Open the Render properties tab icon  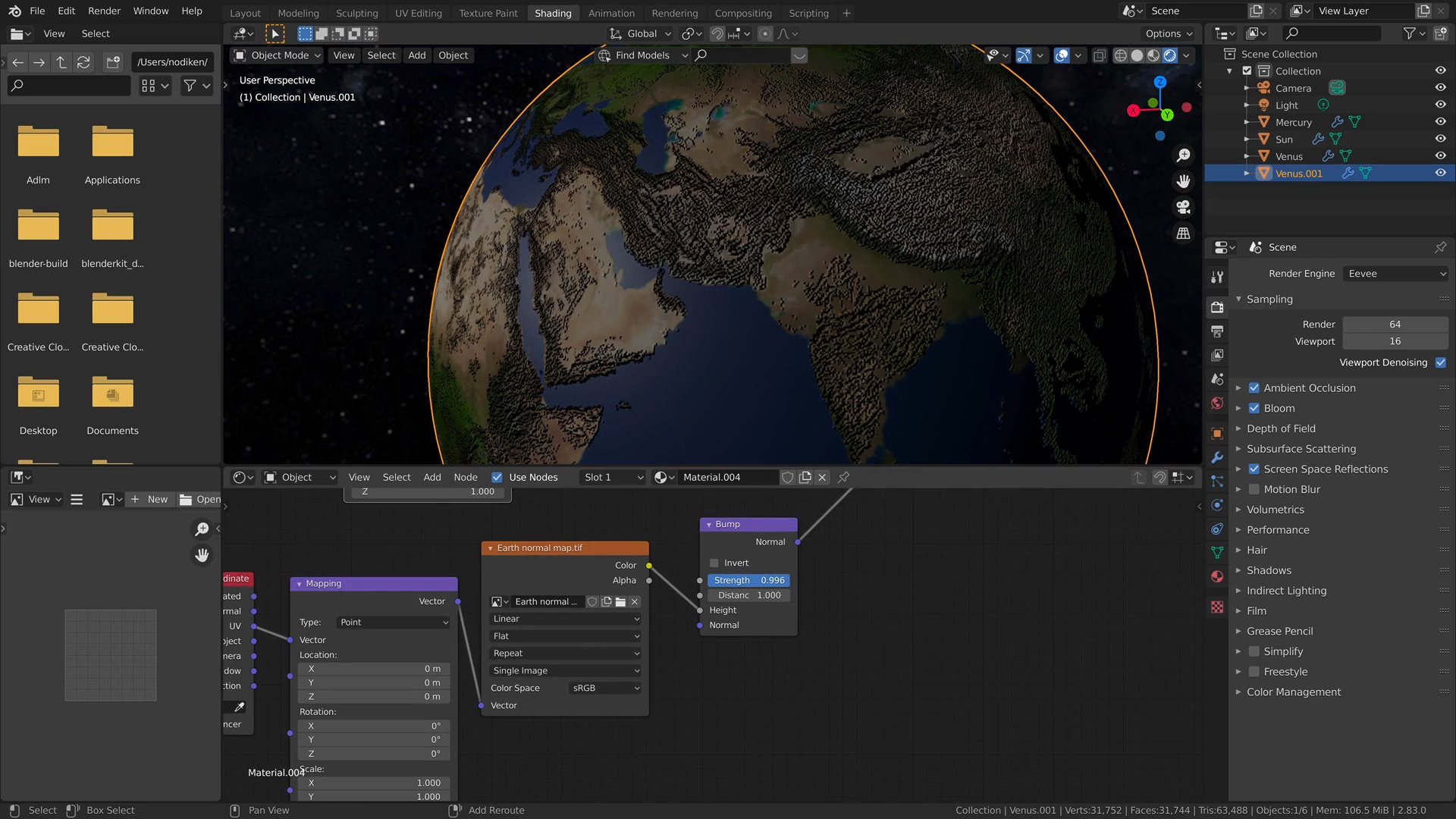(x=1217, y=307)
